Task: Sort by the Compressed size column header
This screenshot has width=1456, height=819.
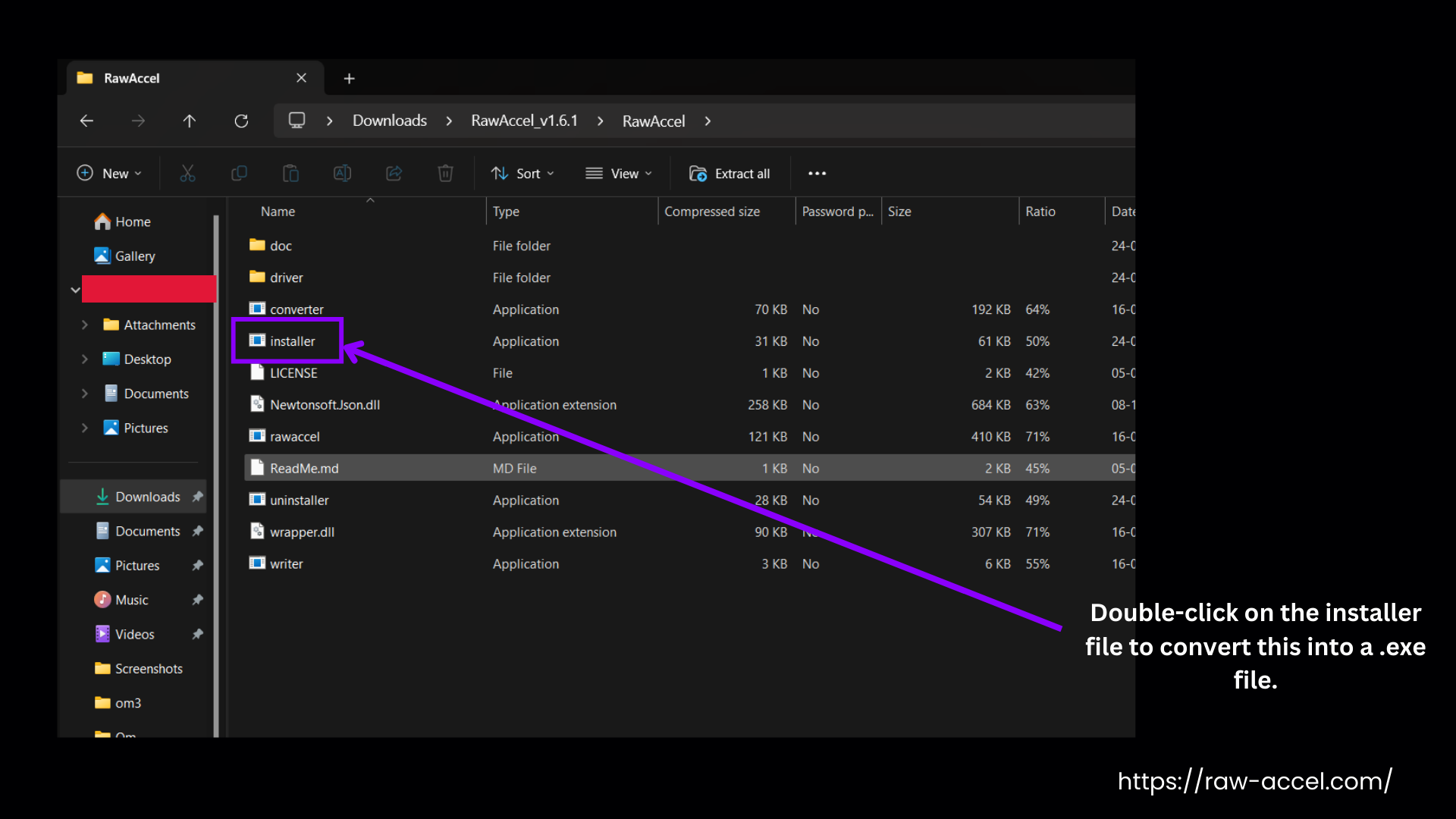Action: [x=711, y=212]
